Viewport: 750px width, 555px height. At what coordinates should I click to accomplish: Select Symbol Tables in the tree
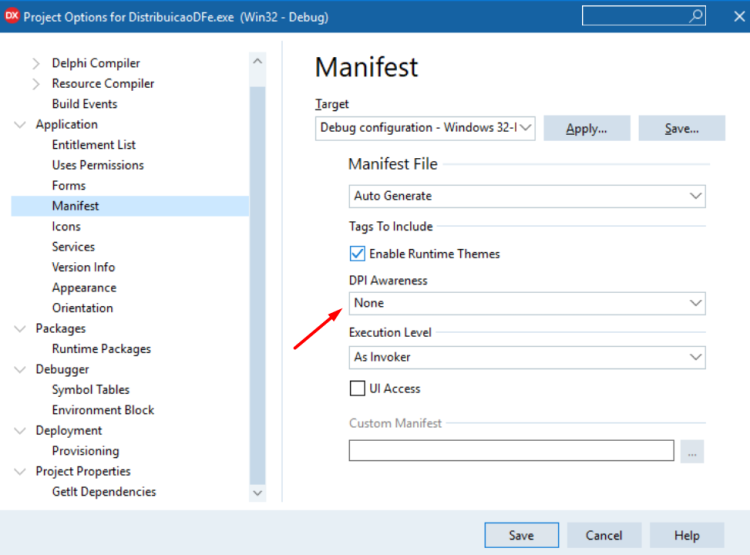91,389
